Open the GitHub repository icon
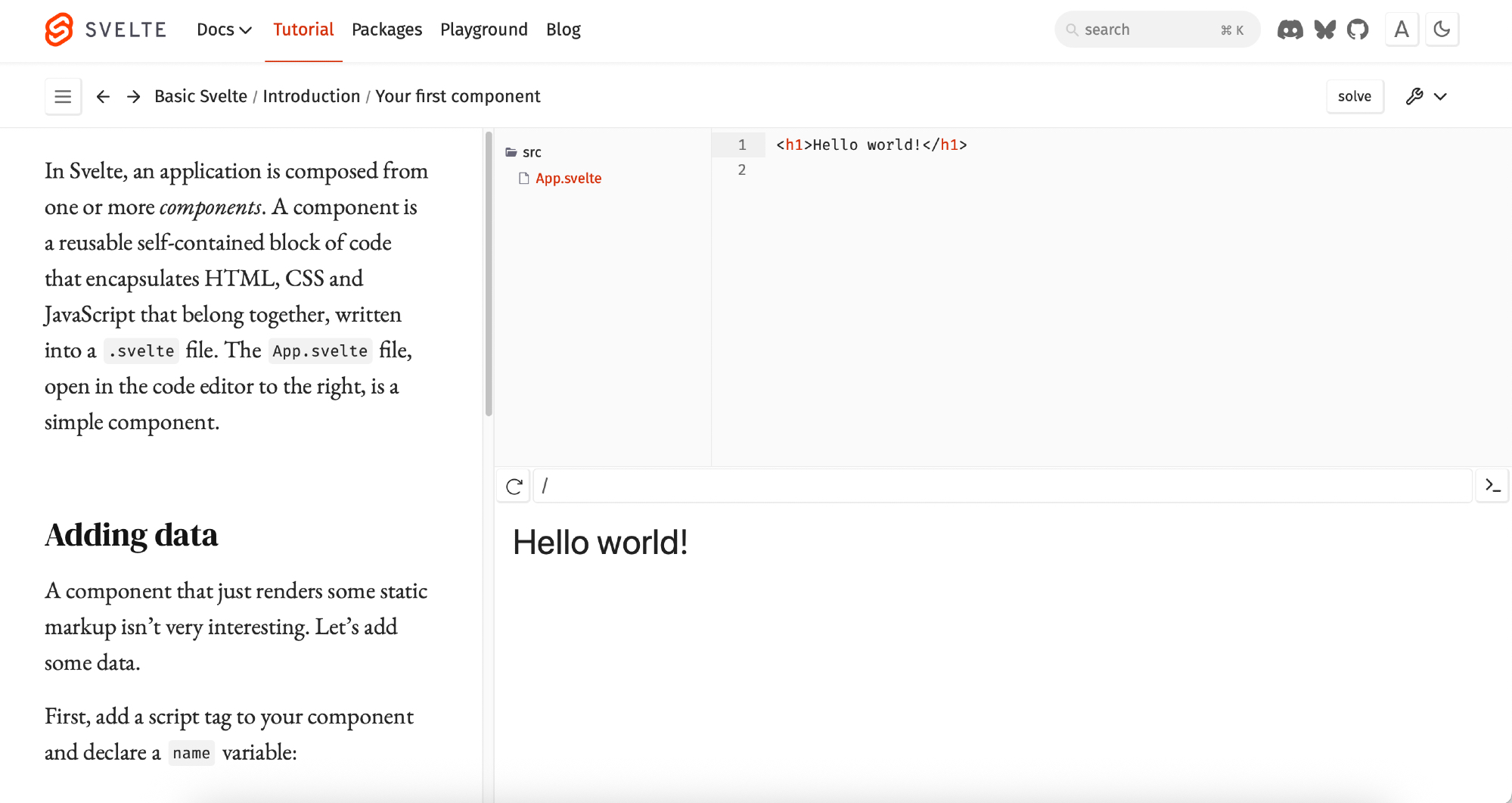1512x803 pixels. tap(1358, 30)
